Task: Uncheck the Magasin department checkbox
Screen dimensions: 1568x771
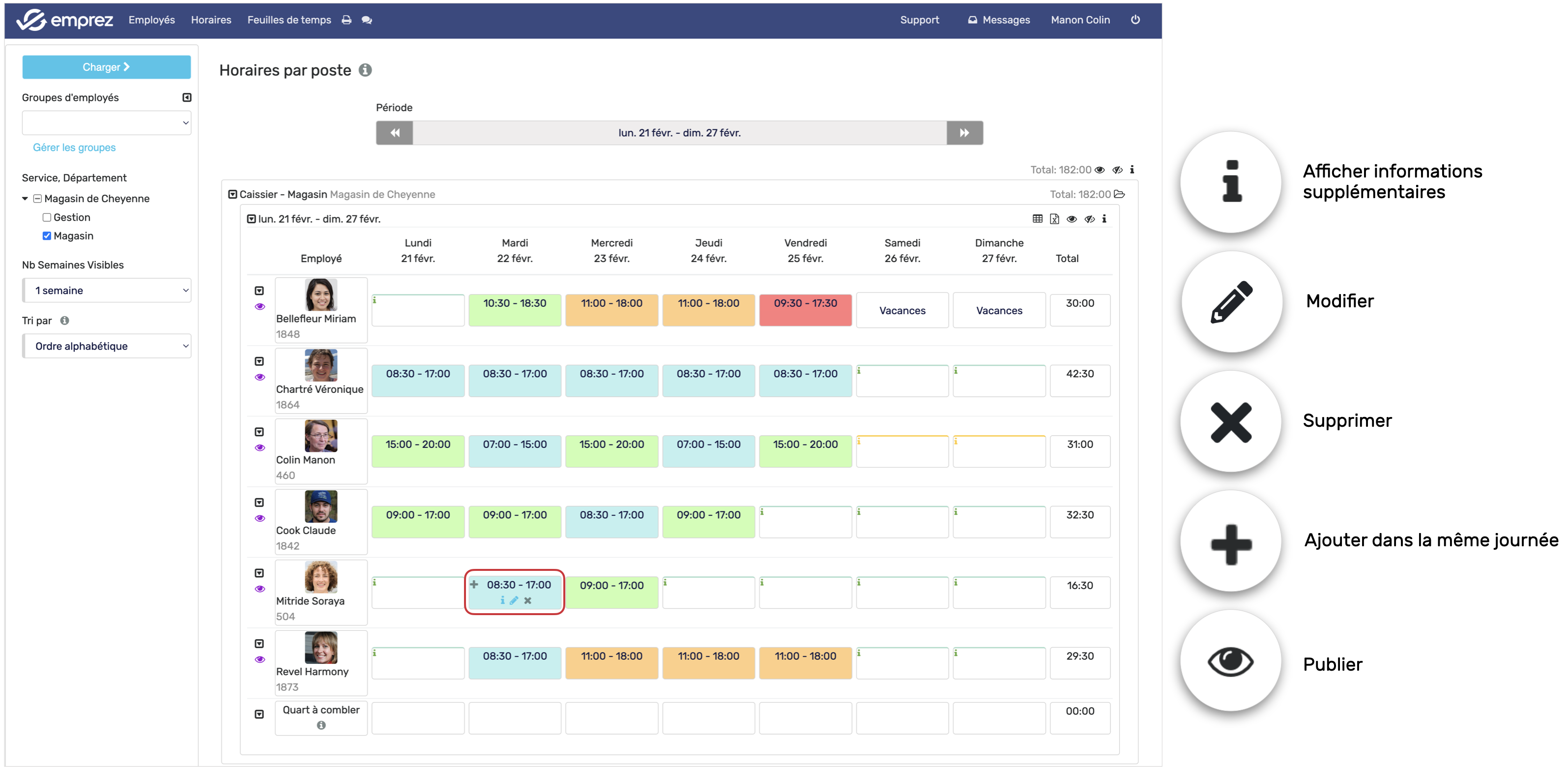Action: pos(47,236)
